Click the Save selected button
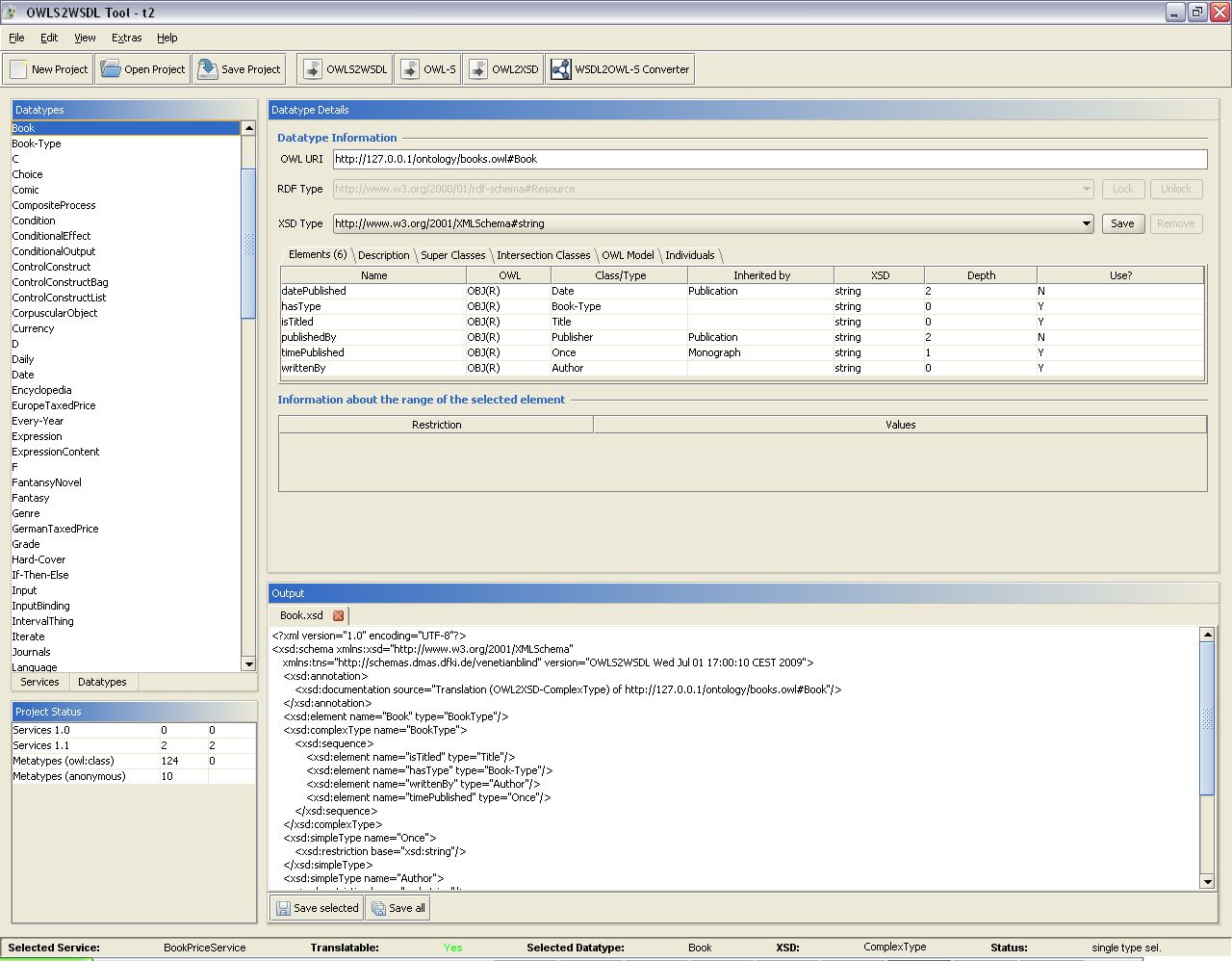Image resolution: width=1232 pixels, height=961 pixels. [317, 908]
